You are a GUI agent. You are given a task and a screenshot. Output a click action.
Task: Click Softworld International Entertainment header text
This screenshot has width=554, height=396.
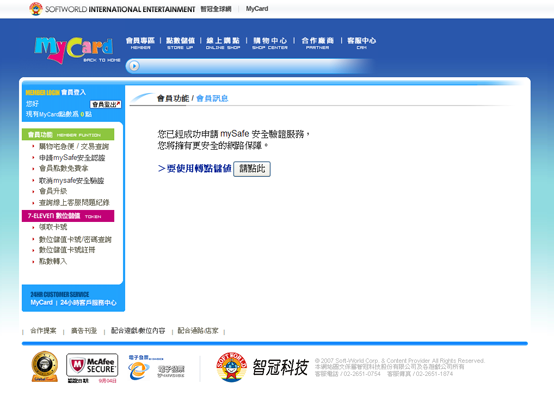[x=120, y=9]
